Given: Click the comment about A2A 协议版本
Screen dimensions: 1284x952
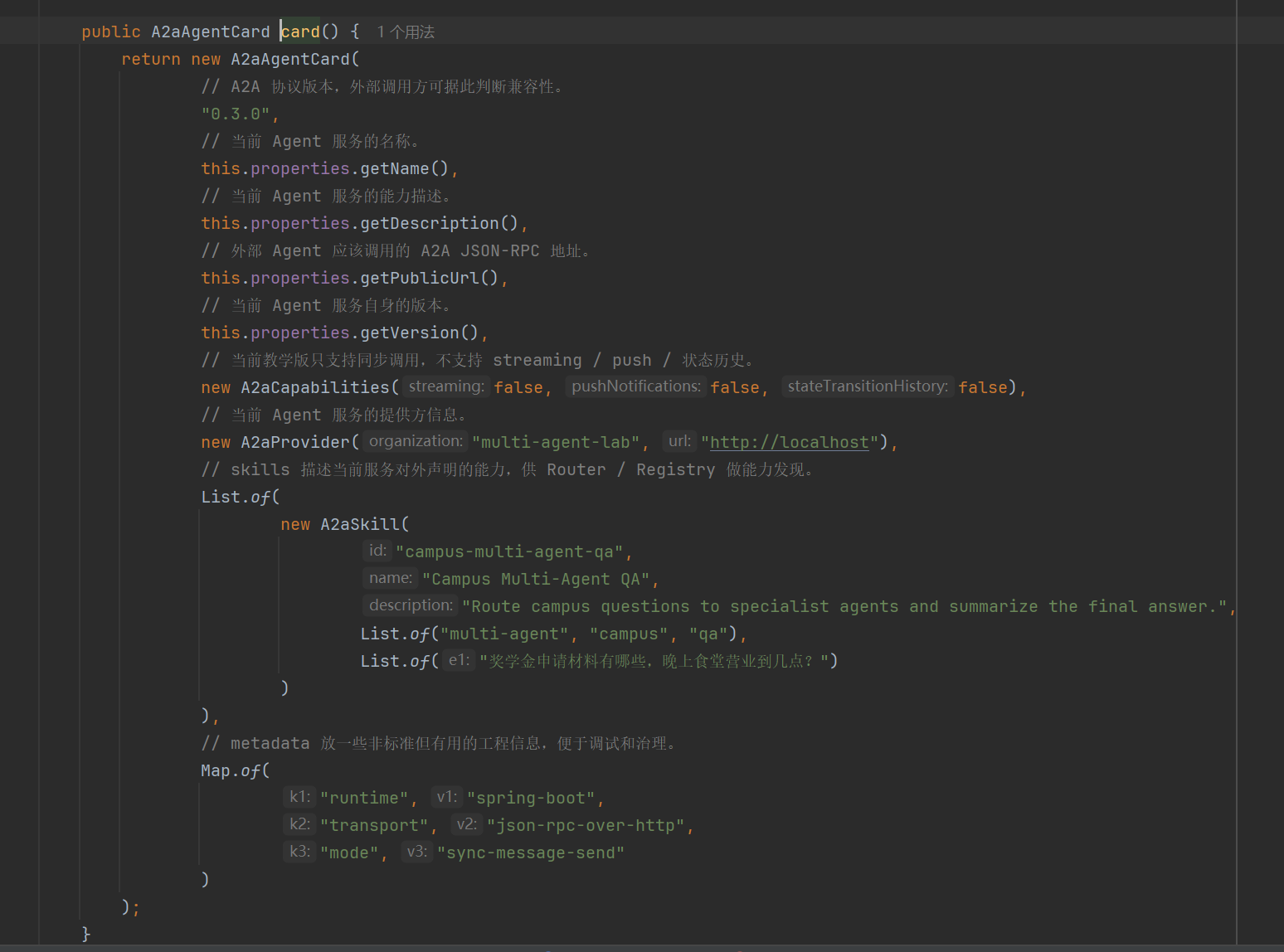Looking at the screenshot, I should click(382, 86).
